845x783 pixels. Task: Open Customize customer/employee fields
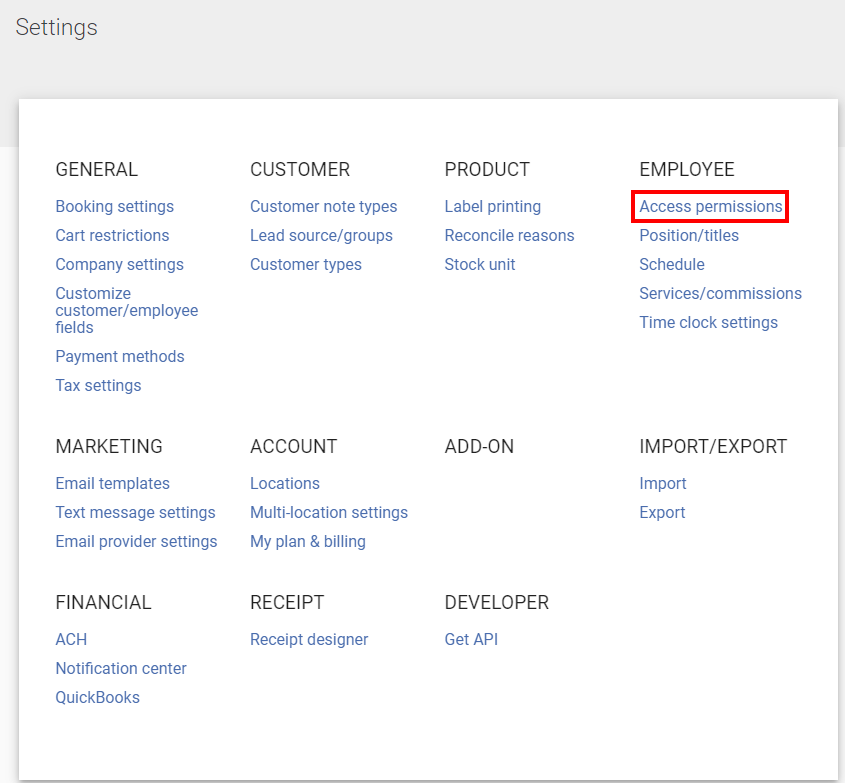coord(126,311)
